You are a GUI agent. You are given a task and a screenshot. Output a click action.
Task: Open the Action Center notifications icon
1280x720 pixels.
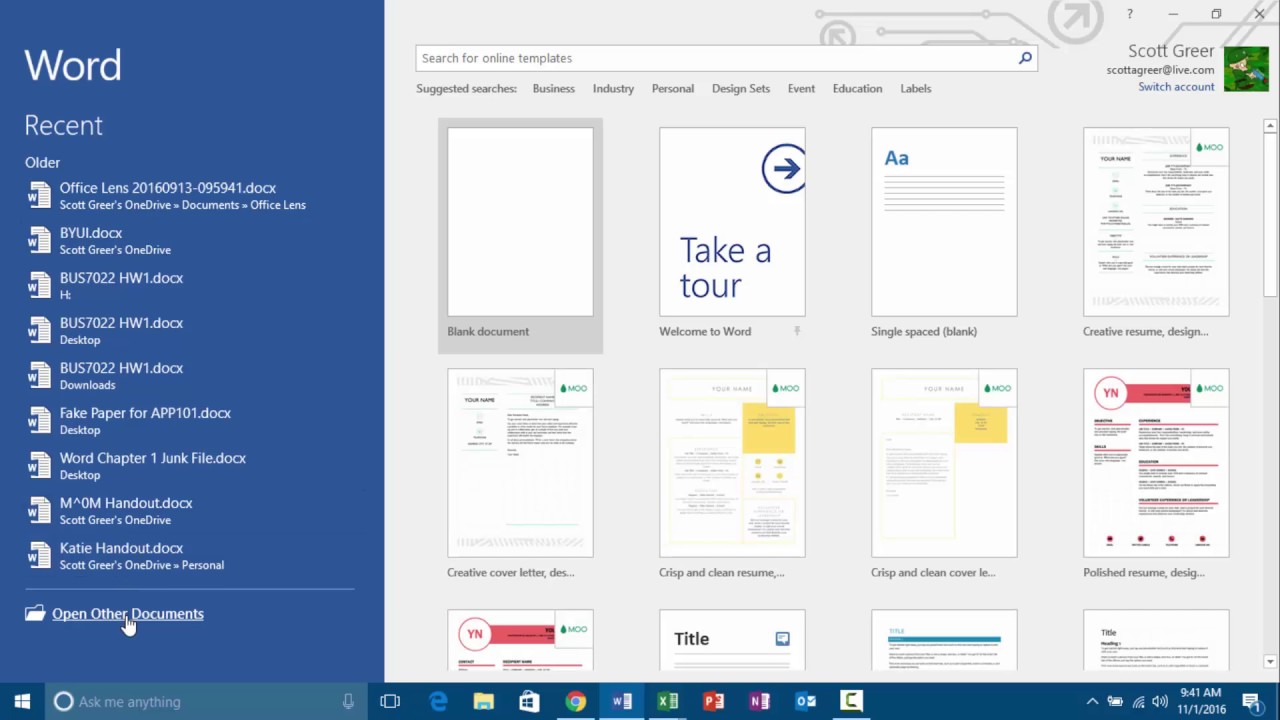point(1251,701)
